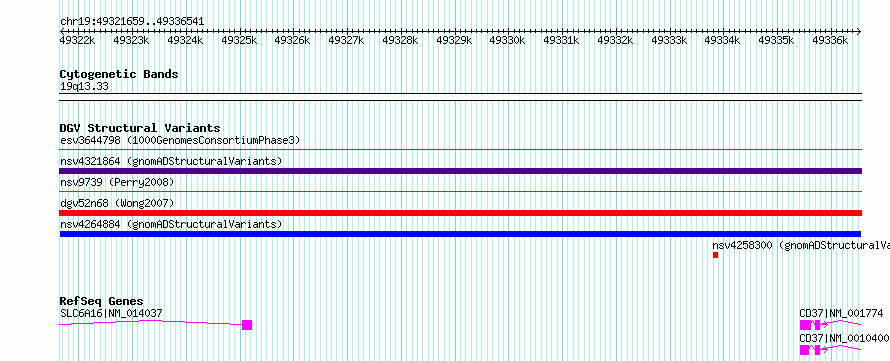Select the thin red esv3644798 variant line
Screen dimensions: 890x361
click(460, 150)
